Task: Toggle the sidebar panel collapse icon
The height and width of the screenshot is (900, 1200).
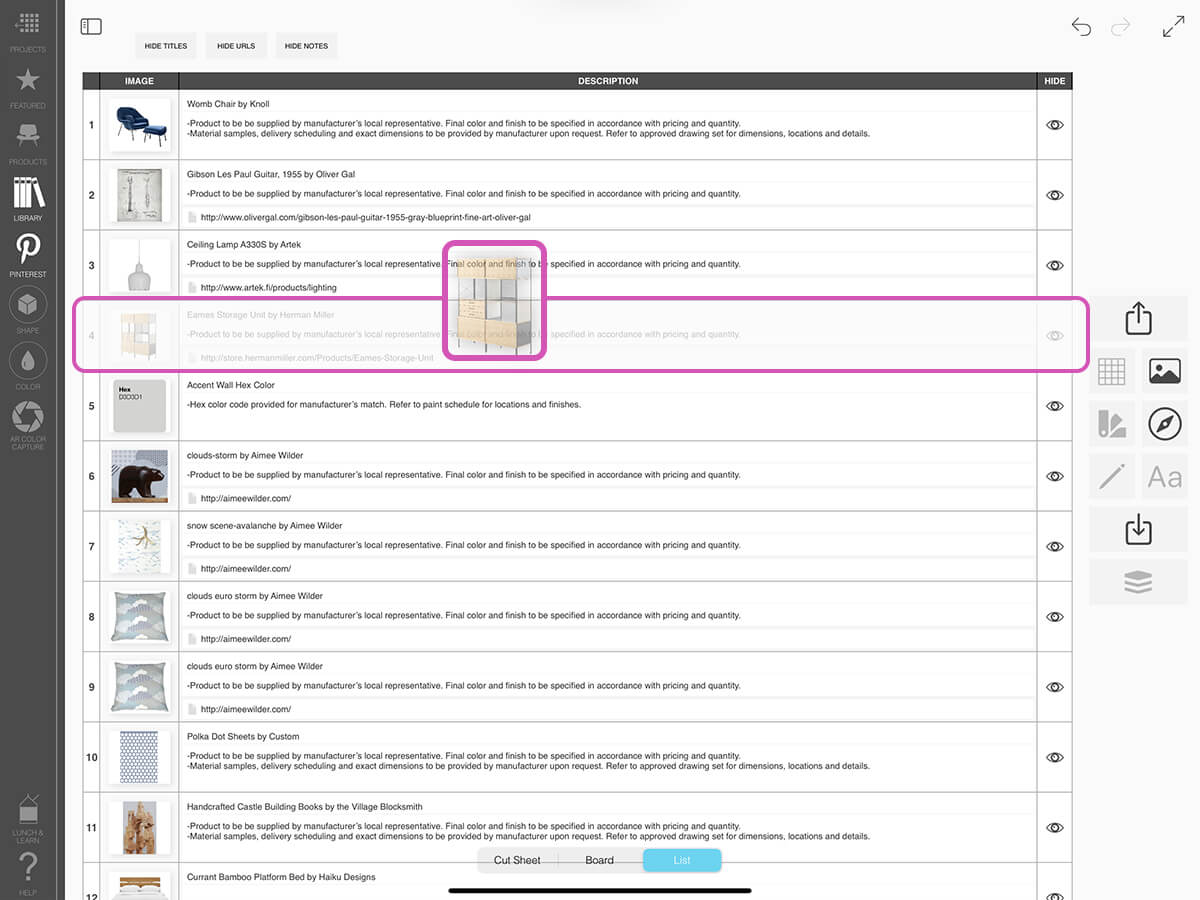Action: 91,27
